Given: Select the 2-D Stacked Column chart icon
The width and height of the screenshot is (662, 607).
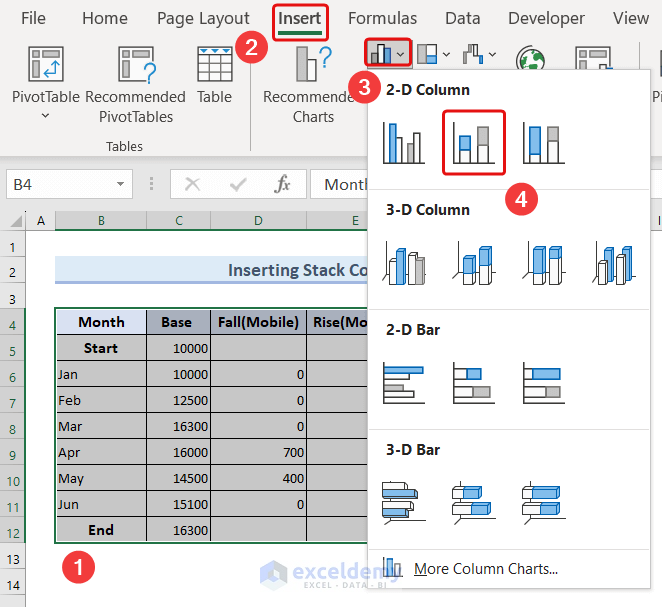Looking at the screenshot, I should point(473,143).
